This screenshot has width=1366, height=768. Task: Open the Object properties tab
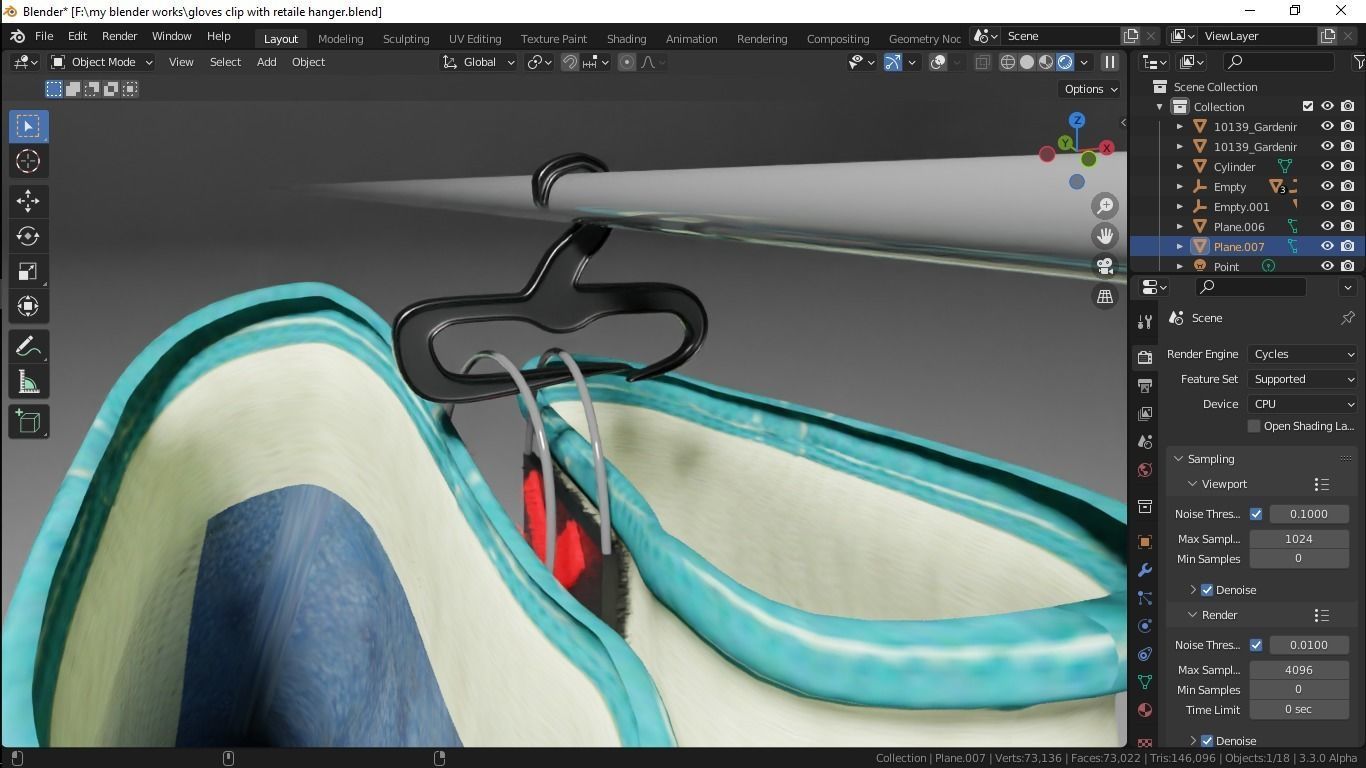coord(1145,542)
